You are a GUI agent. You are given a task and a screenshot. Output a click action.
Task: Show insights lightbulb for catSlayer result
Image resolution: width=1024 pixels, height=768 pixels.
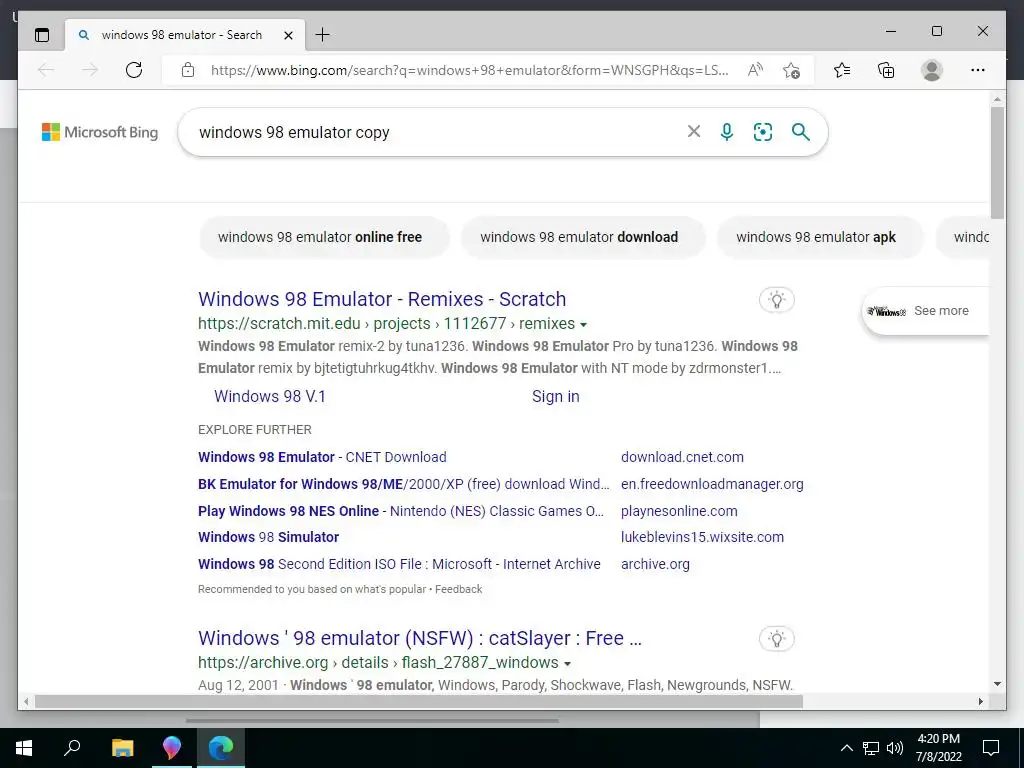tap(776, 639)
